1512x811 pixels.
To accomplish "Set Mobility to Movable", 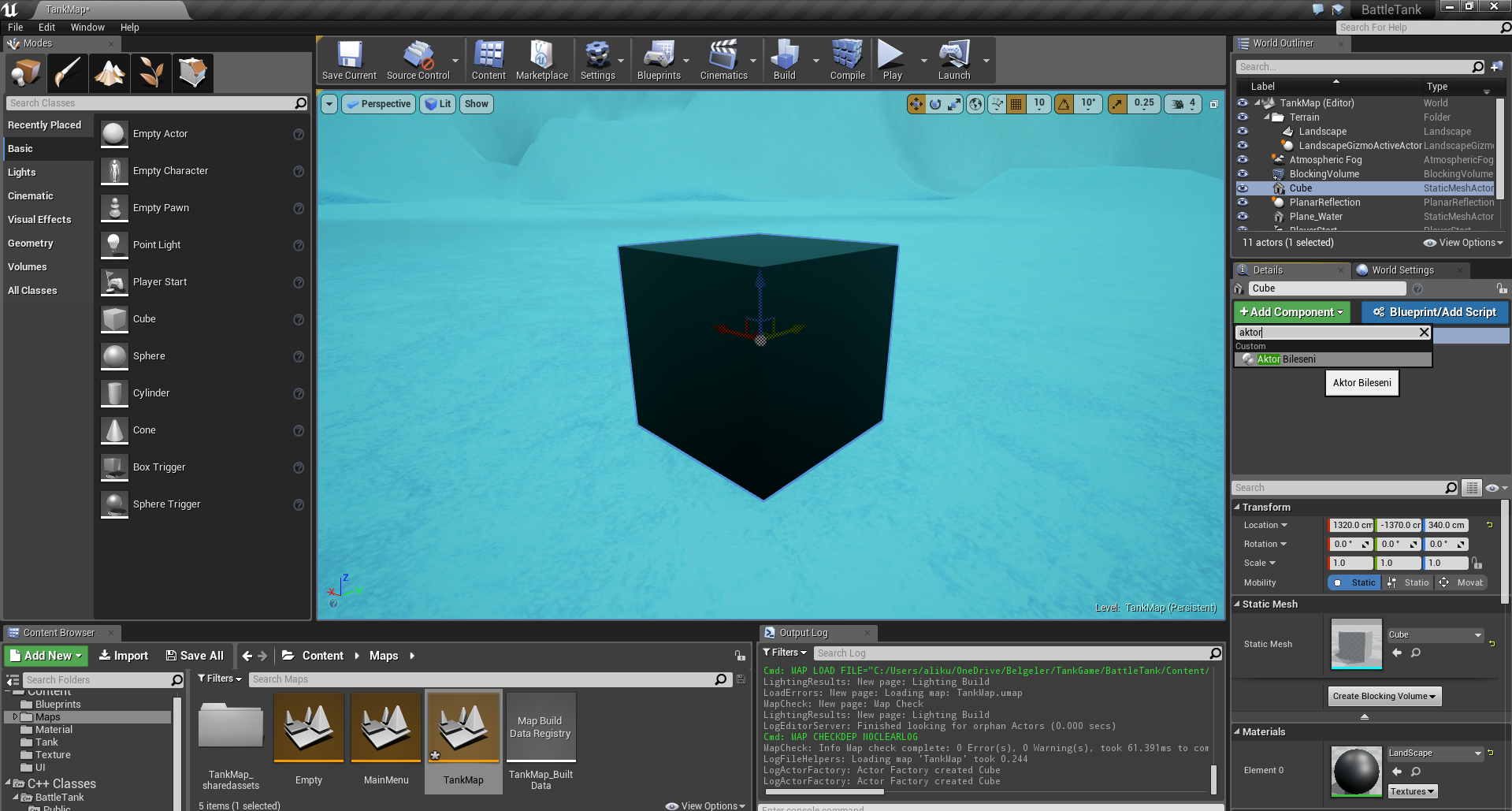I will click(1462, 582).
